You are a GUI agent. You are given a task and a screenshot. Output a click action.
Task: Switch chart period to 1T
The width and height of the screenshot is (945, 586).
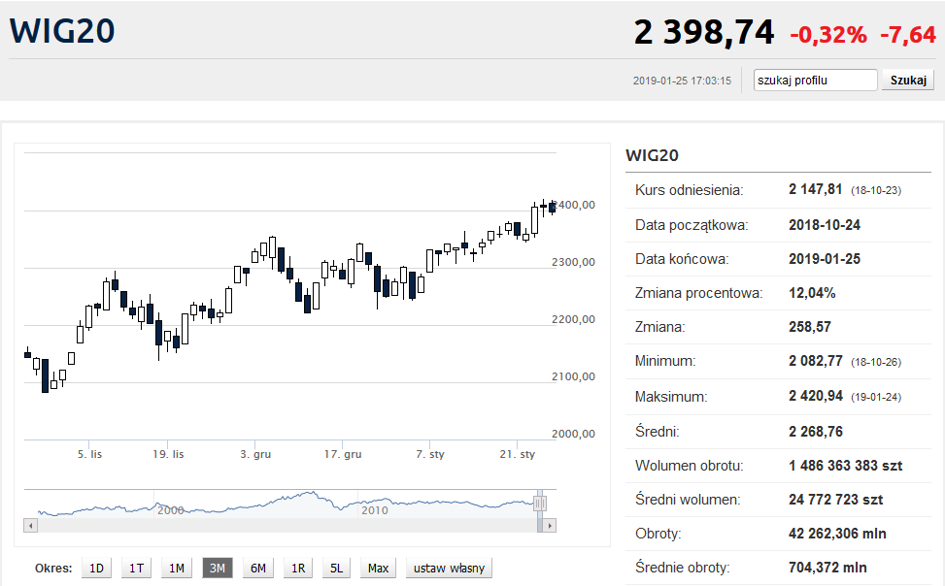click(x=137, y=568)
